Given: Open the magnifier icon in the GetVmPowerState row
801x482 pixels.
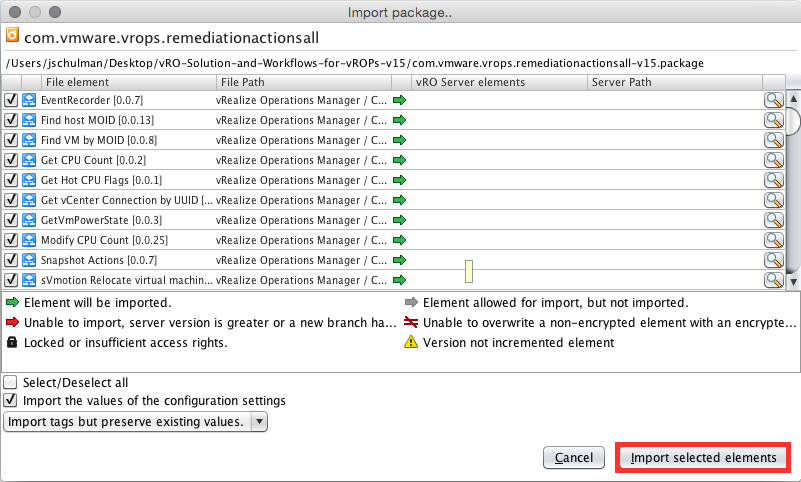Looking at the screenshot, I should [x=774, y=220].
